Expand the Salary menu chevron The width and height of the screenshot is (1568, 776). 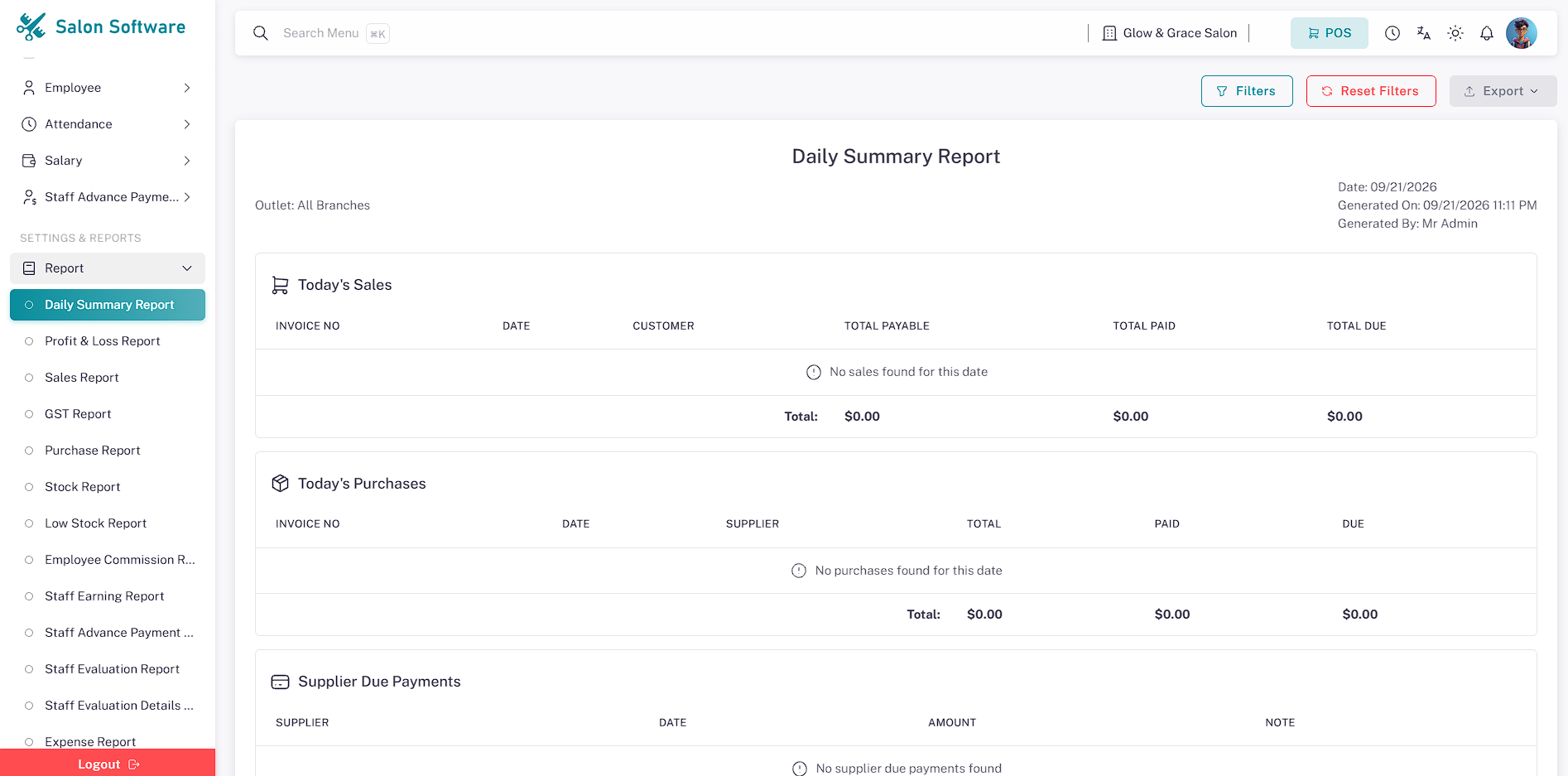tap(187, 161)
